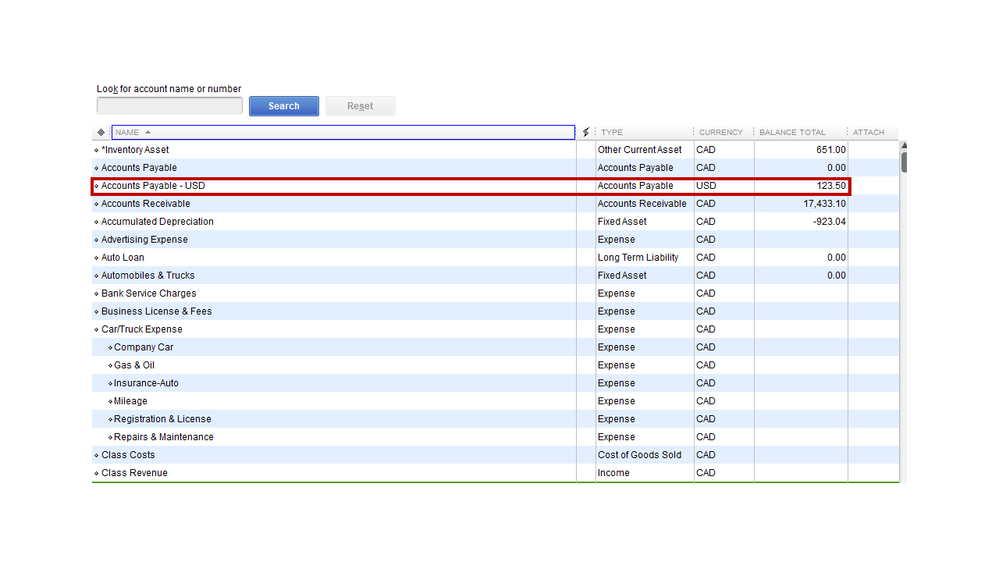Select the Insurance-Auto subaccount
This screenshot has height=562, width=999.
click(x=496, y=383)
